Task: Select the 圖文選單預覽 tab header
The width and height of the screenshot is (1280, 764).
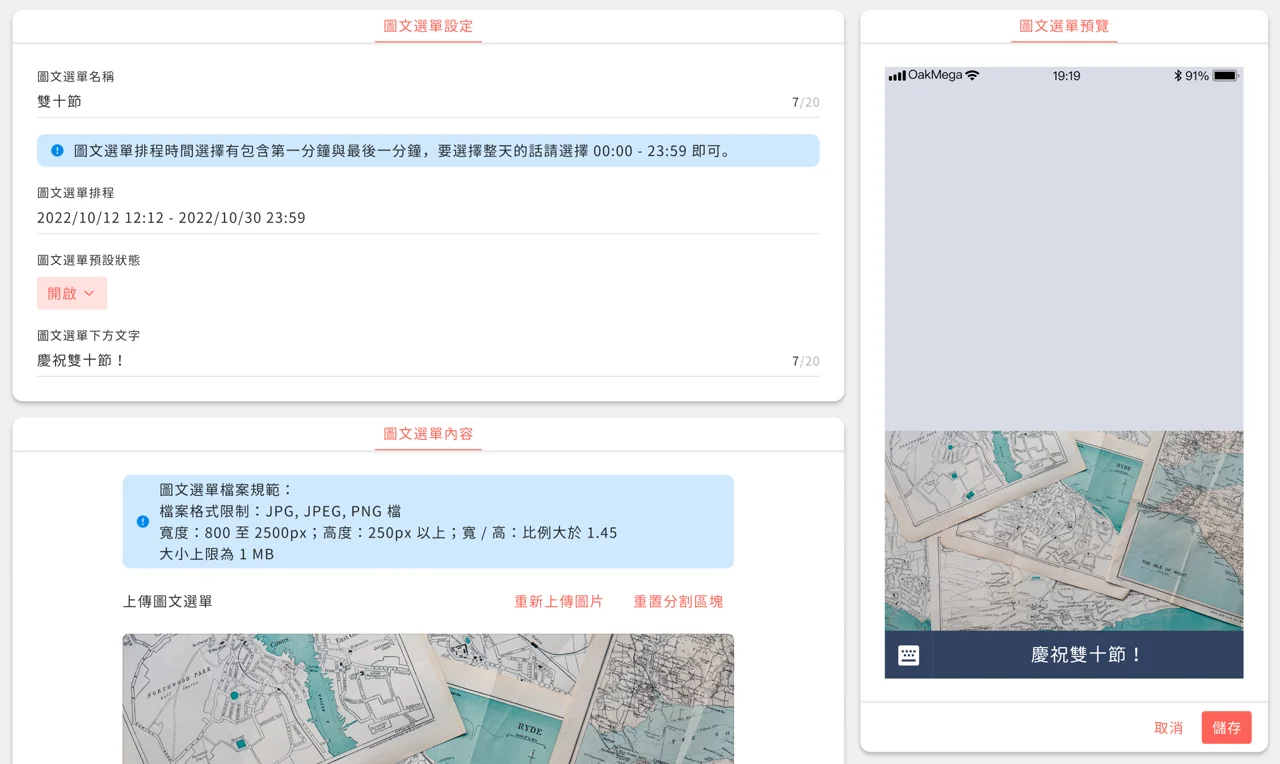Action: click(x=1064, y=27)
